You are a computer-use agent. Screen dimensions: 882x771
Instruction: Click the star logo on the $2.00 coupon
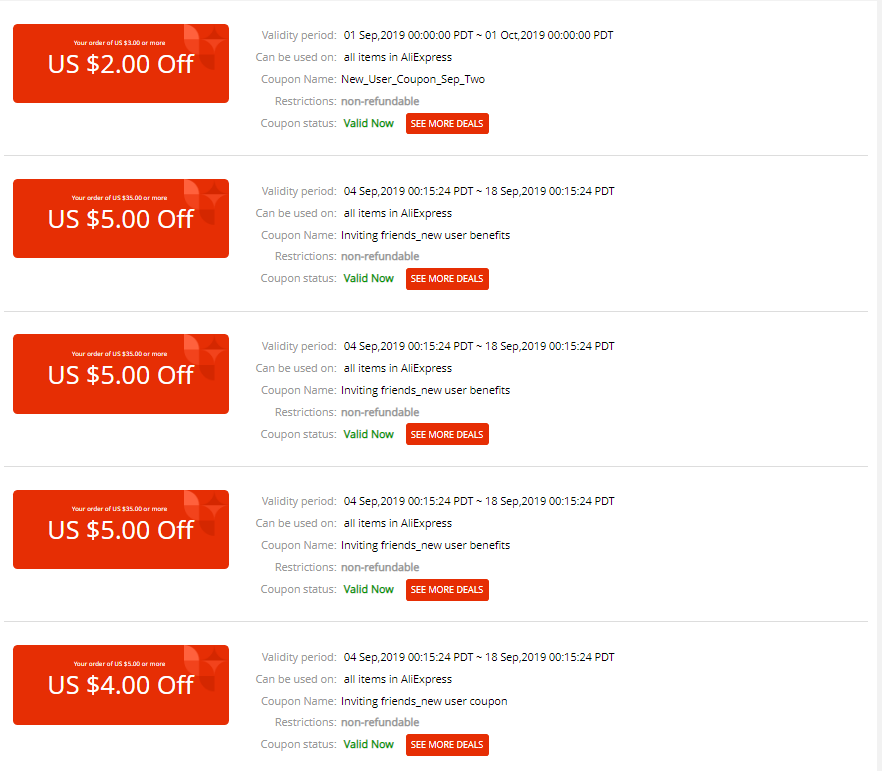(x=206, y=46)
